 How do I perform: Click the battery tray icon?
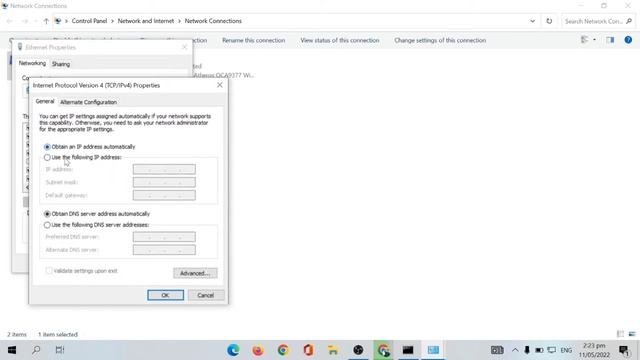point(539,350)
